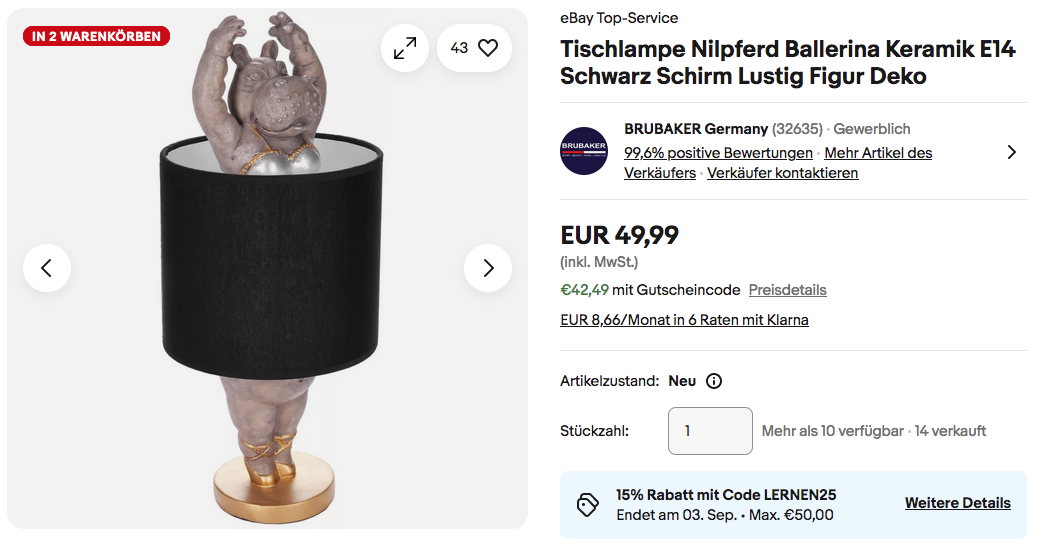
Task: Expand the product image to fullscreen
Action: click(405, 47)
